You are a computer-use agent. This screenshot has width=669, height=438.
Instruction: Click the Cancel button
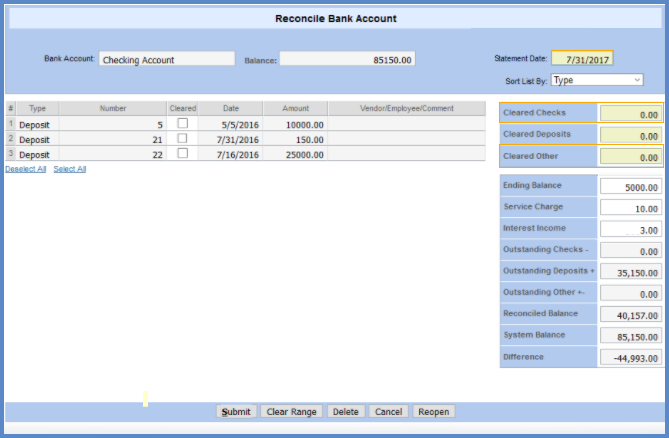[x=388, y=412]
